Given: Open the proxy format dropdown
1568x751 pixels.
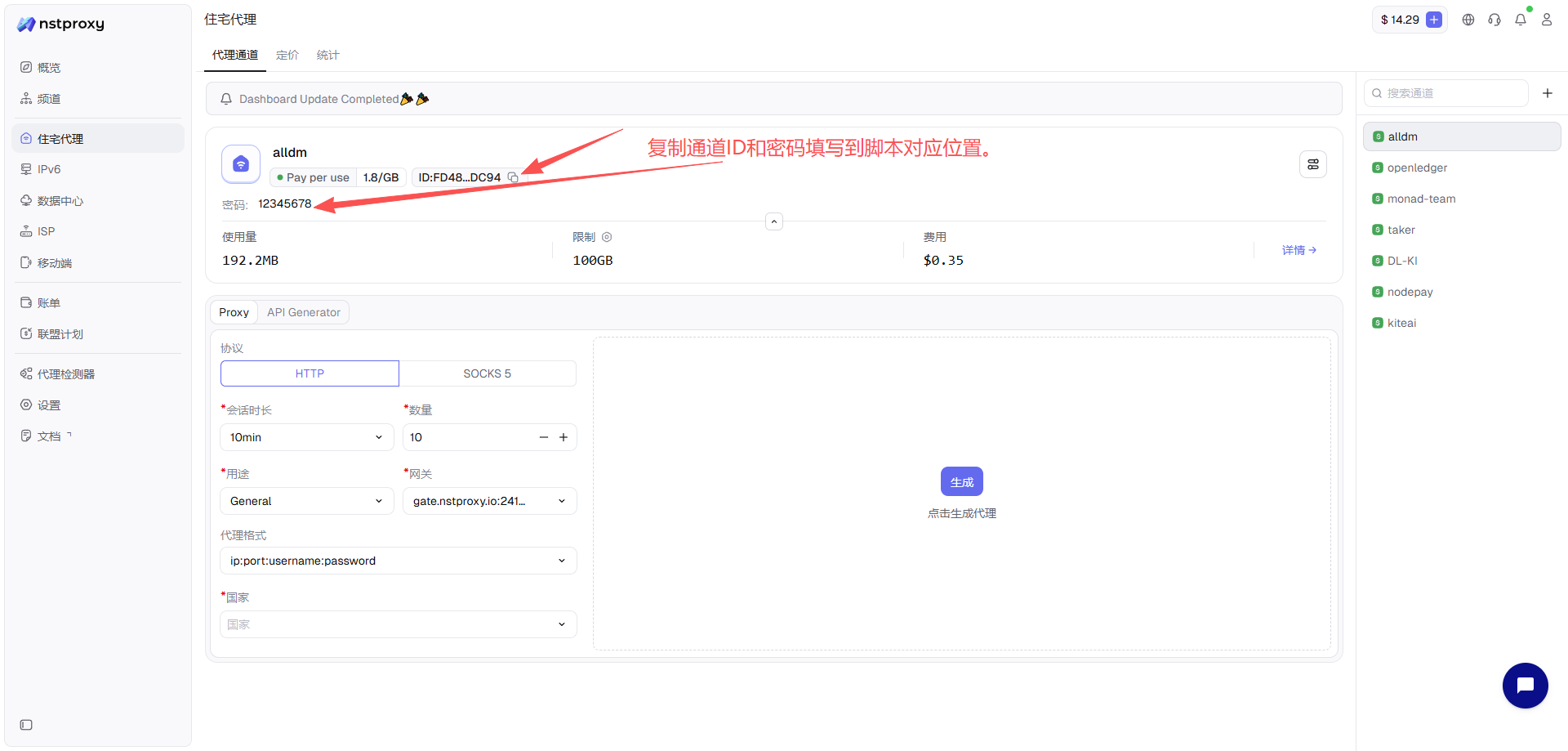Looking at the screenshot, I should (398, 561).
